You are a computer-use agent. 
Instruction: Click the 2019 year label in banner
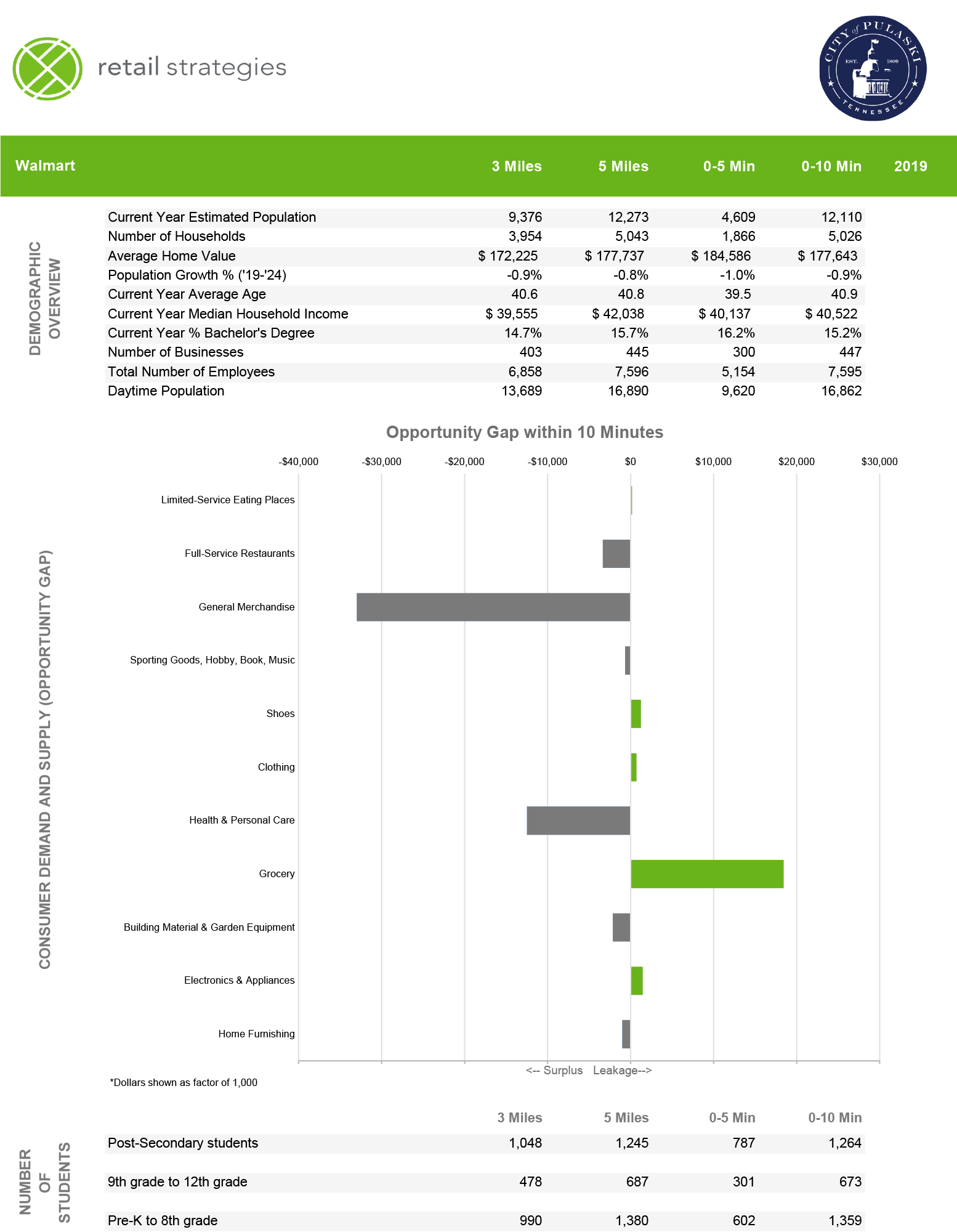910,166
